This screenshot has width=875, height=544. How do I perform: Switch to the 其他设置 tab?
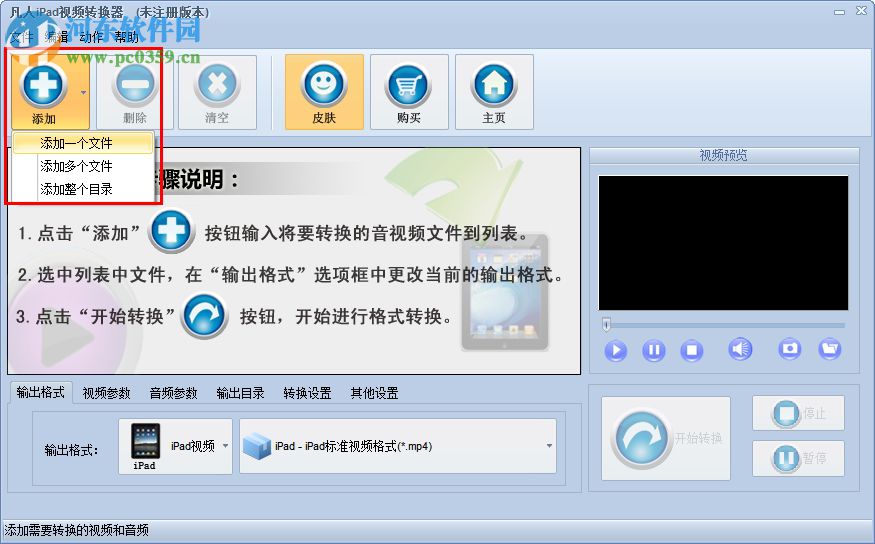pos(374,393)
